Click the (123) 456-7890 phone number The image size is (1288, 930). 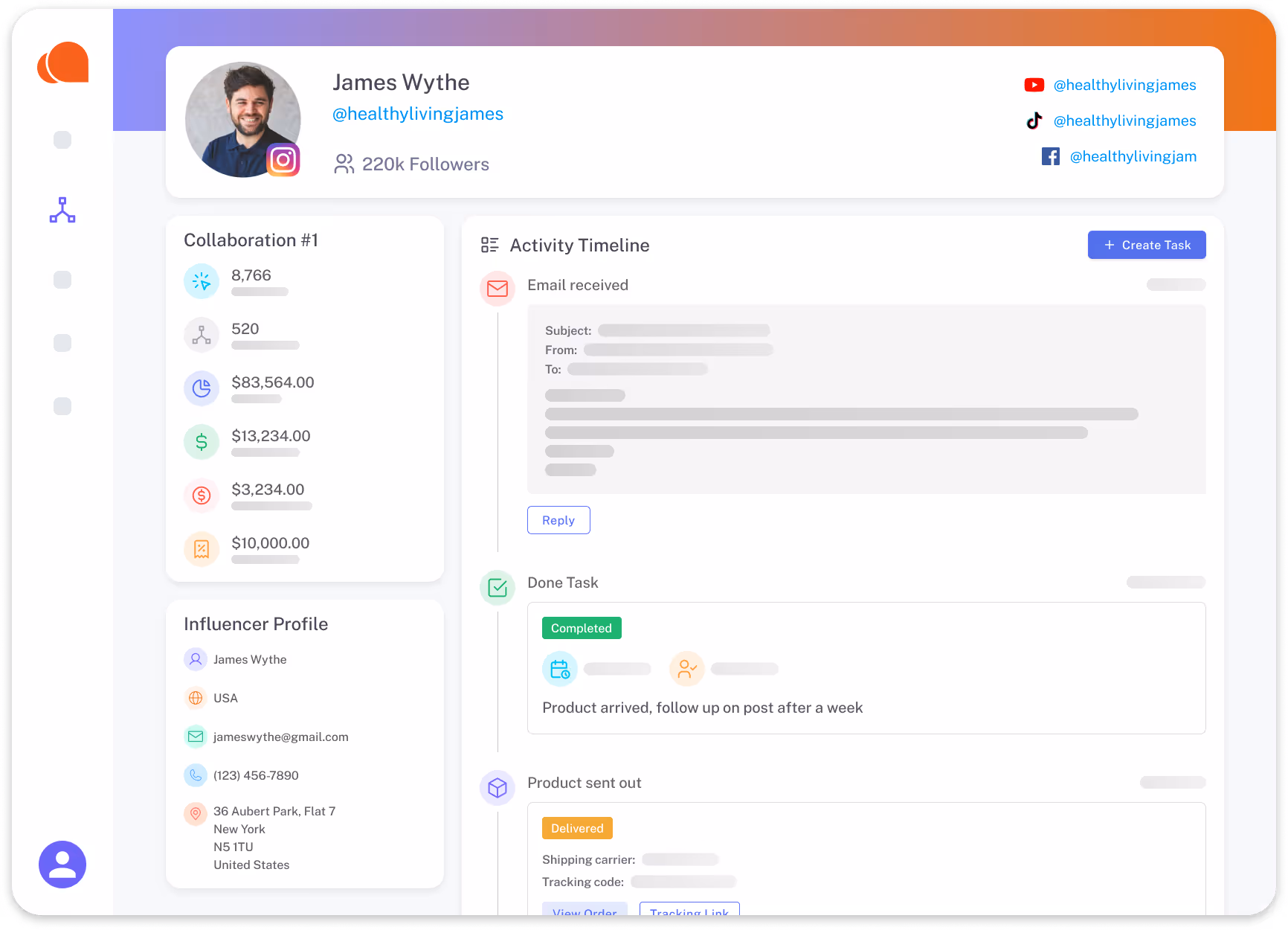tap(256, 775)
